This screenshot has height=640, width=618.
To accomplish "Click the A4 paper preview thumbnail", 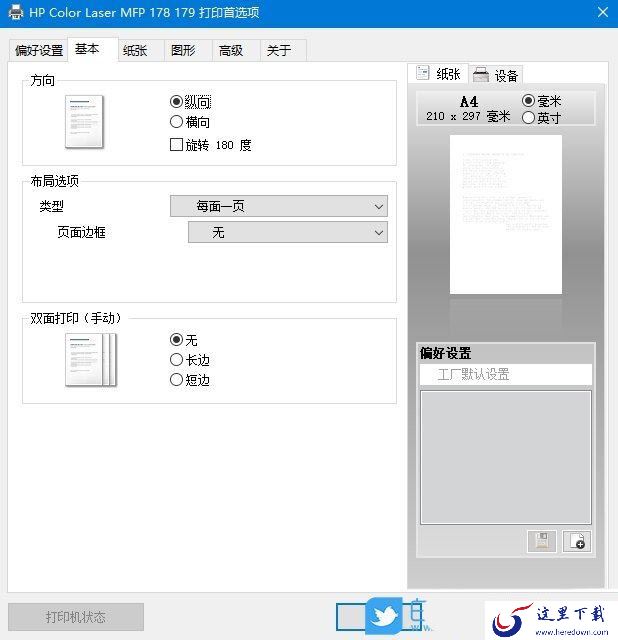I will (x=506, y=215).
